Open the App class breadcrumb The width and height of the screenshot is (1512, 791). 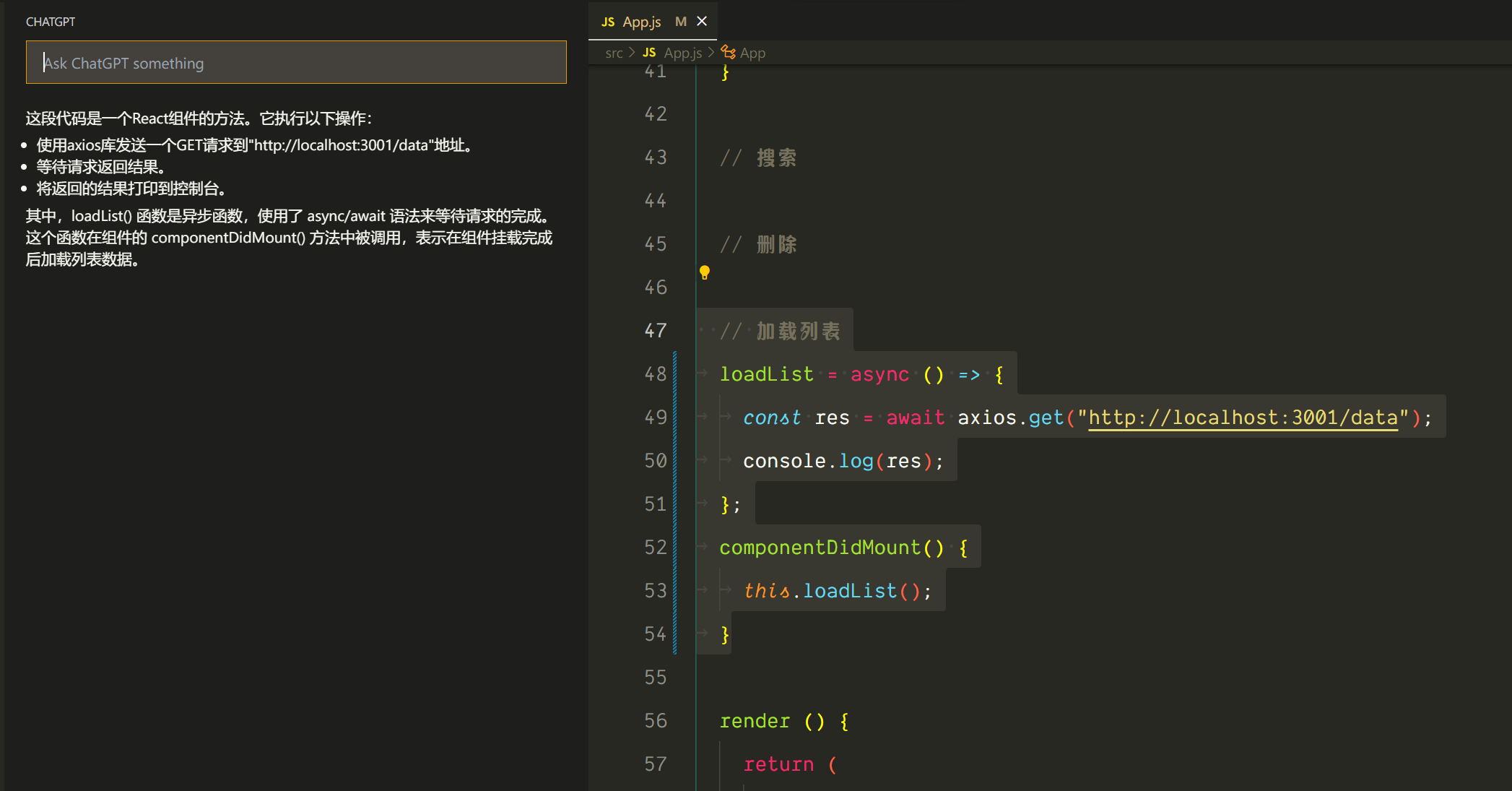752,53
